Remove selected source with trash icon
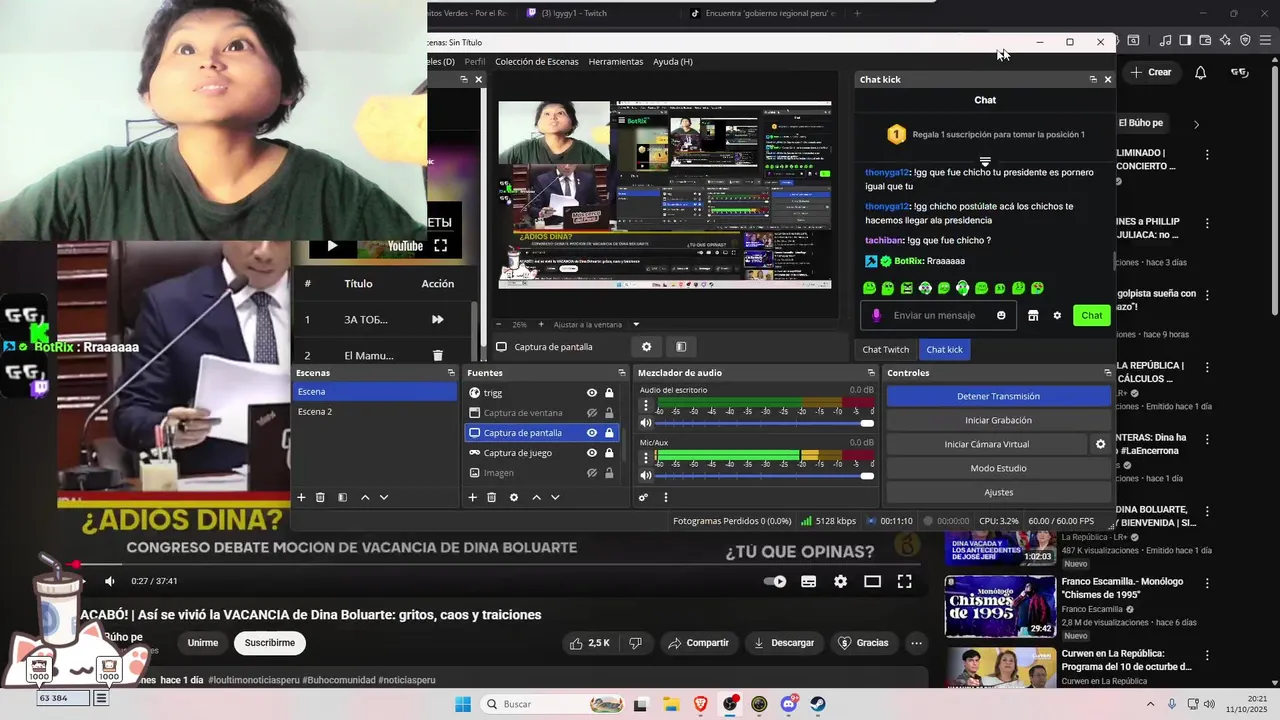Image resolution: width=1280 pixels, height=720 pixels. coord(491,497)
